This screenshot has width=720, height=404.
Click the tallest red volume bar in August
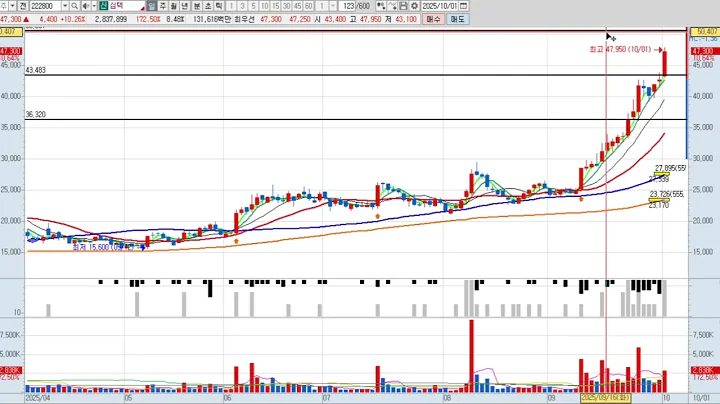pyautogui.click(x=472, y=356)
